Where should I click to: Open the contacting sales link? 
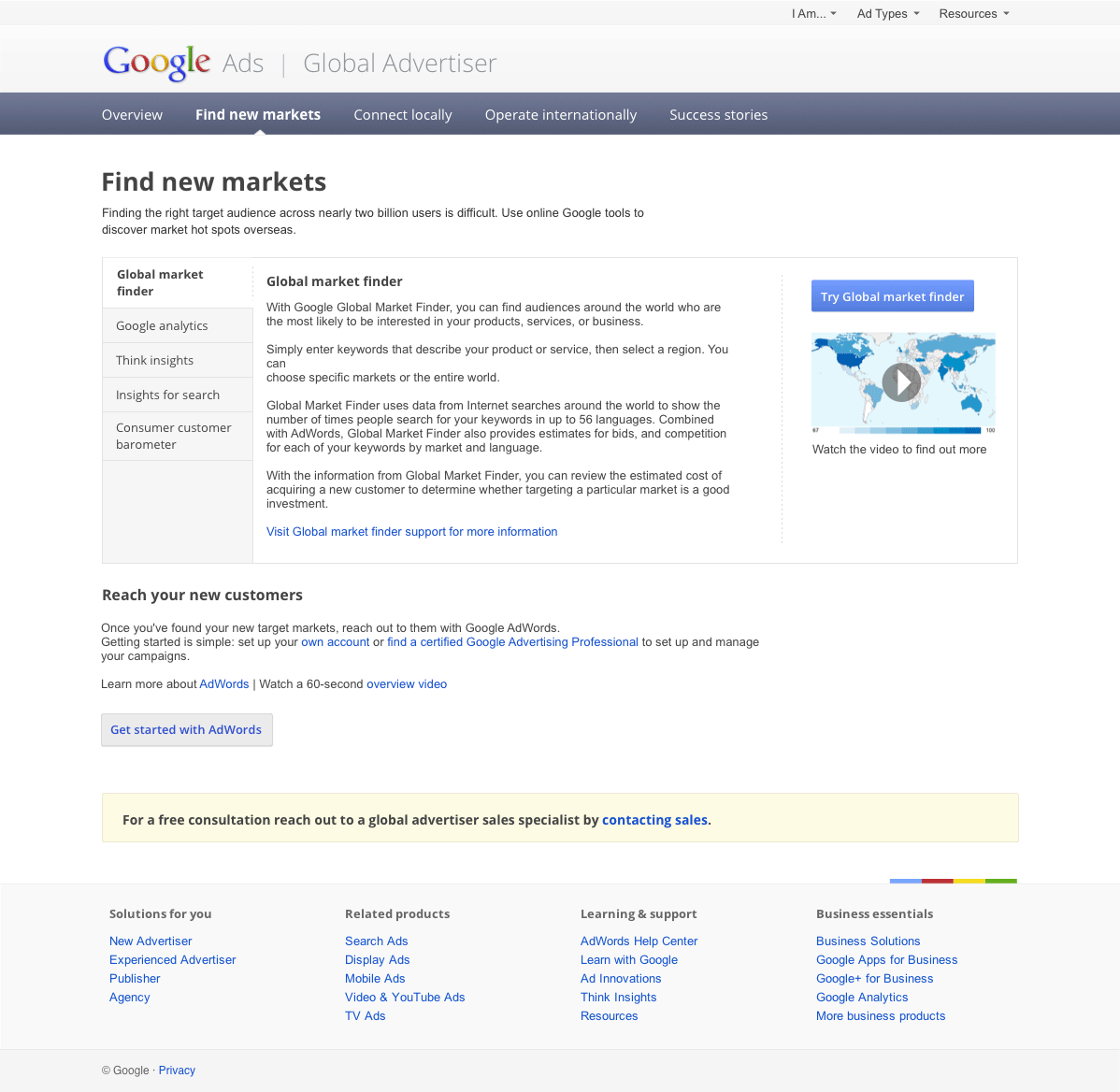[654, 820]
